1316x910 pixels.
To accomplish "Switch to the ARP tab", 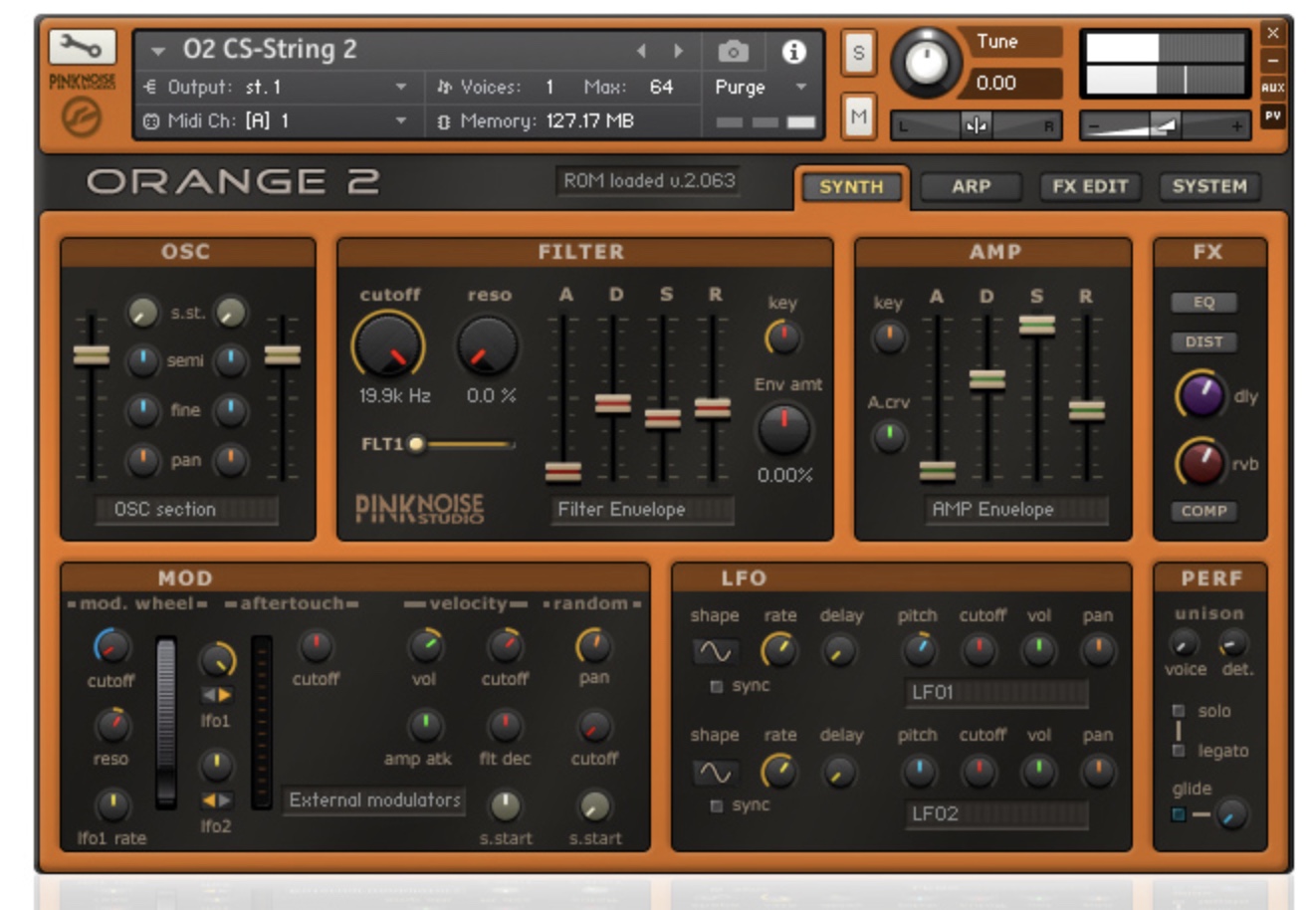I will coord(971,186).
